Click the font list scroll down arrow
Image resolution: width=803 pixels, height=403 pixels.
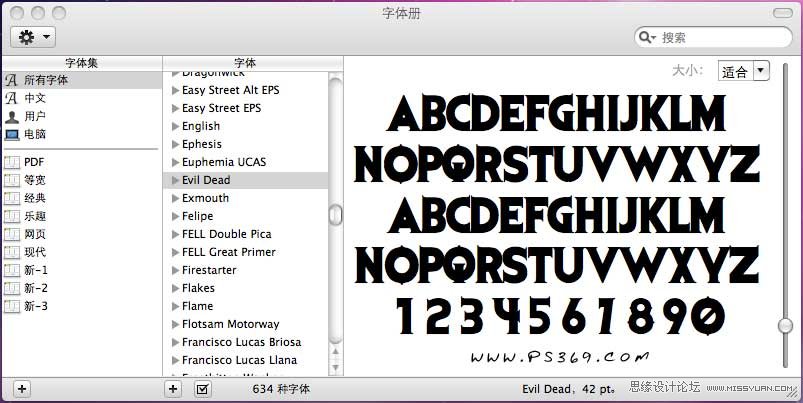[335, 367]
